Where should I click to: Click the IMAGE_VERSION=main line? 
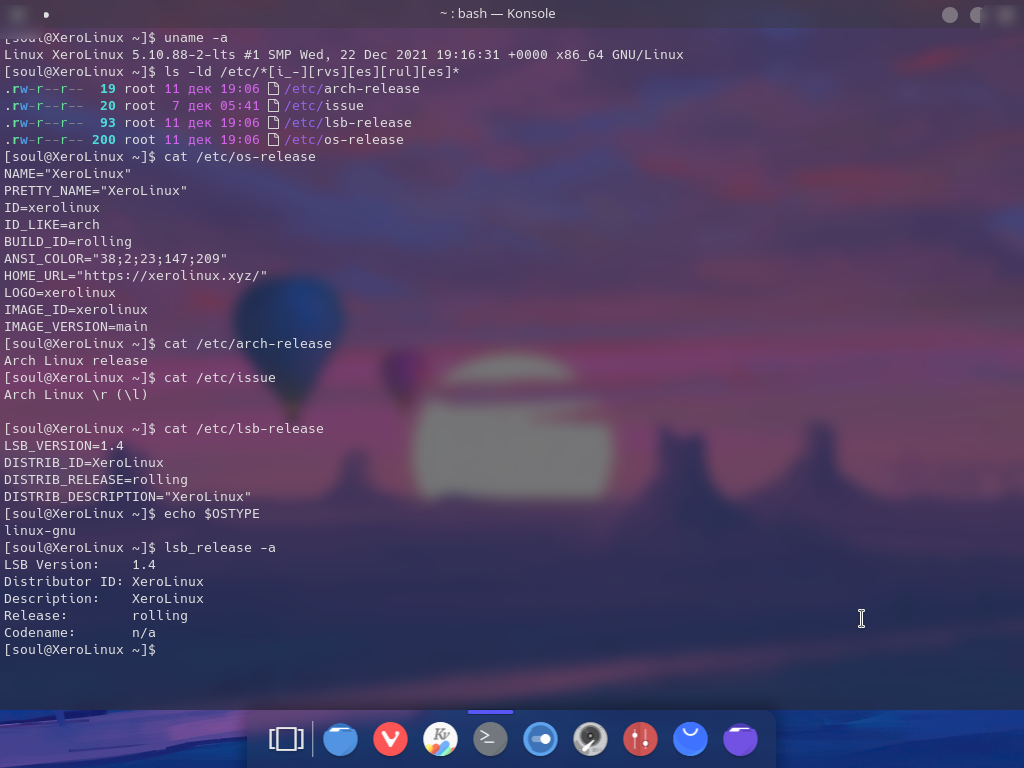(x=76, y=327)
